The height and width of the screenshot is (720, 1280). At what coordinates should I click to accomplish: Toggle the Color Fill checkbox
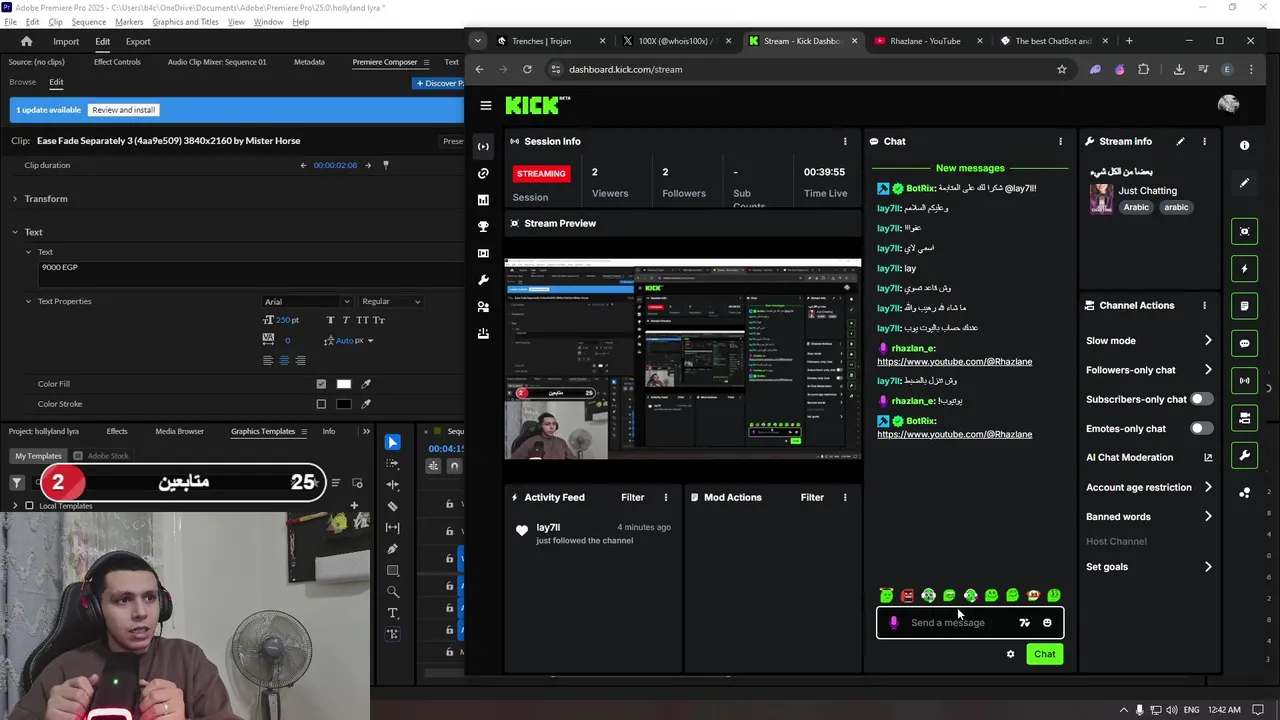coord(321,384)
